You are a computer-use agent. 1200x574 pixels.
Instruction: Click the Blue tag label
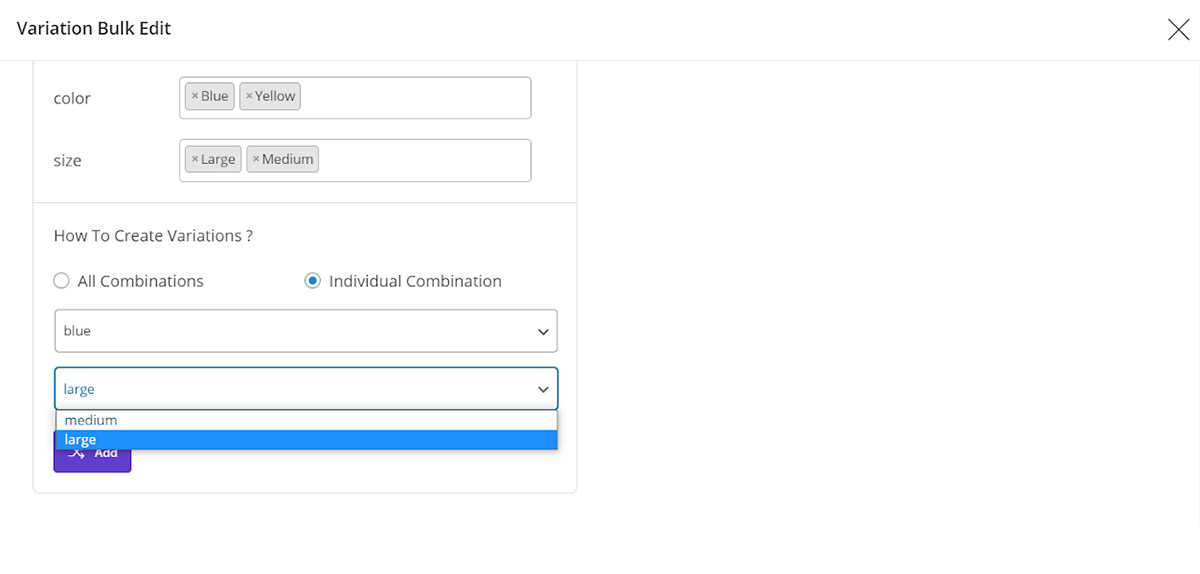click(x=215, y=97)
